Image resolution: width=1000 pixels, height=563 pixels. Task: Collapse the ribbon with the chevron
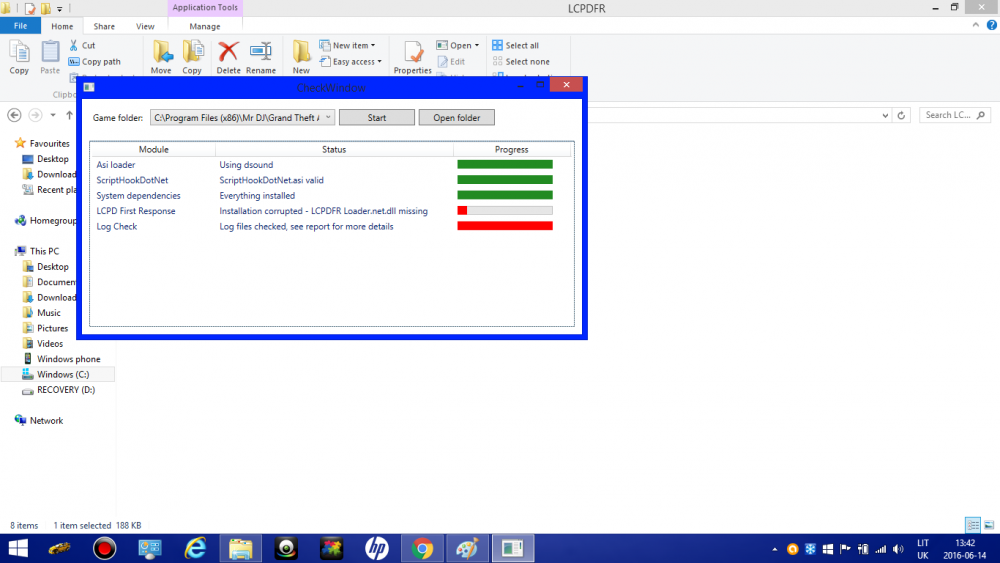[975, 25]
